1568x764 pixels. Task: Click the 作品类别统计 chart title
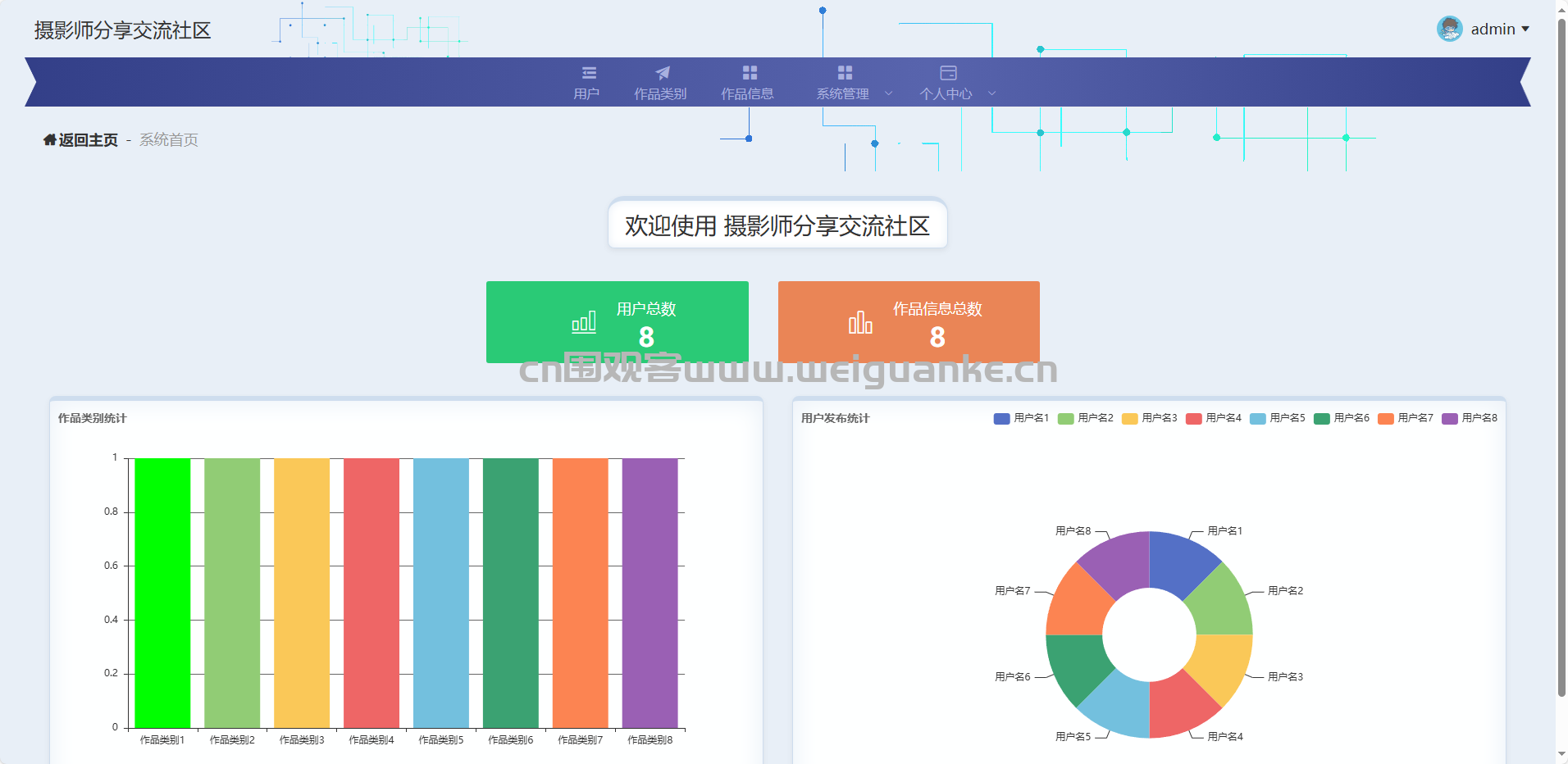[x=92, y=418]
